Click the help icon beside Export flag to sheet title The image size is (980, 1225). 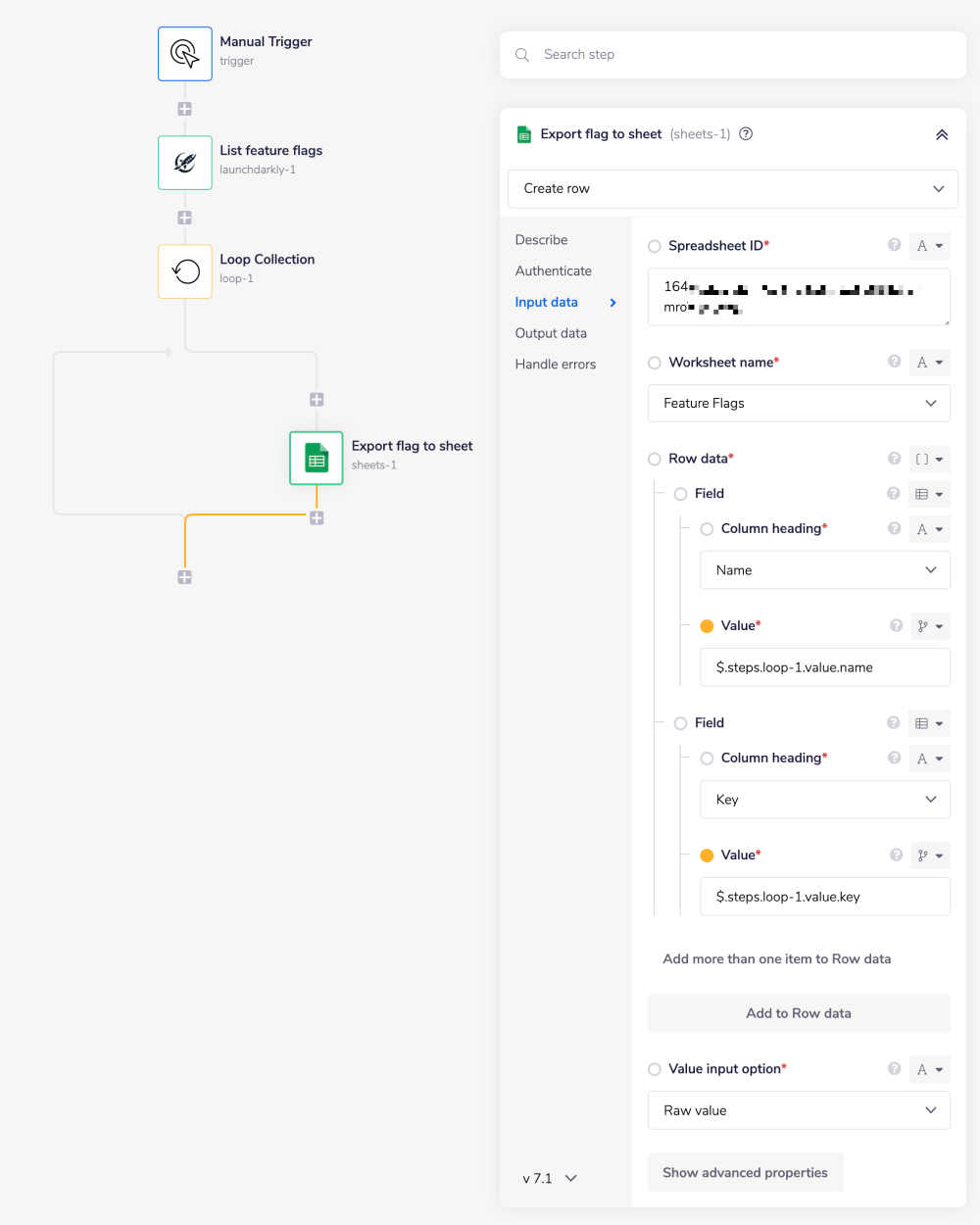[x=746, y=134]
